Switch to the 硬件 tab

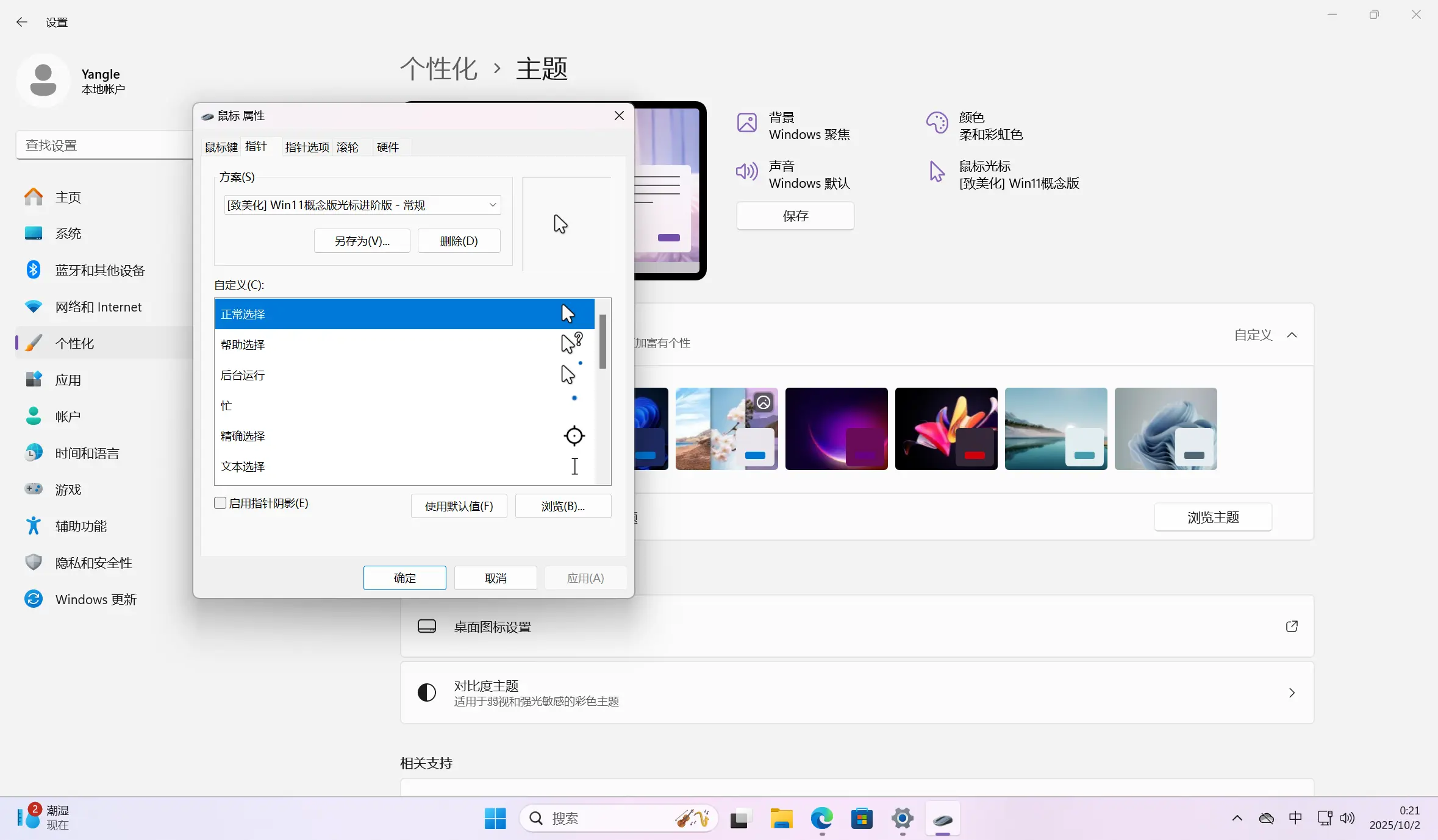(x=388, y=147)
